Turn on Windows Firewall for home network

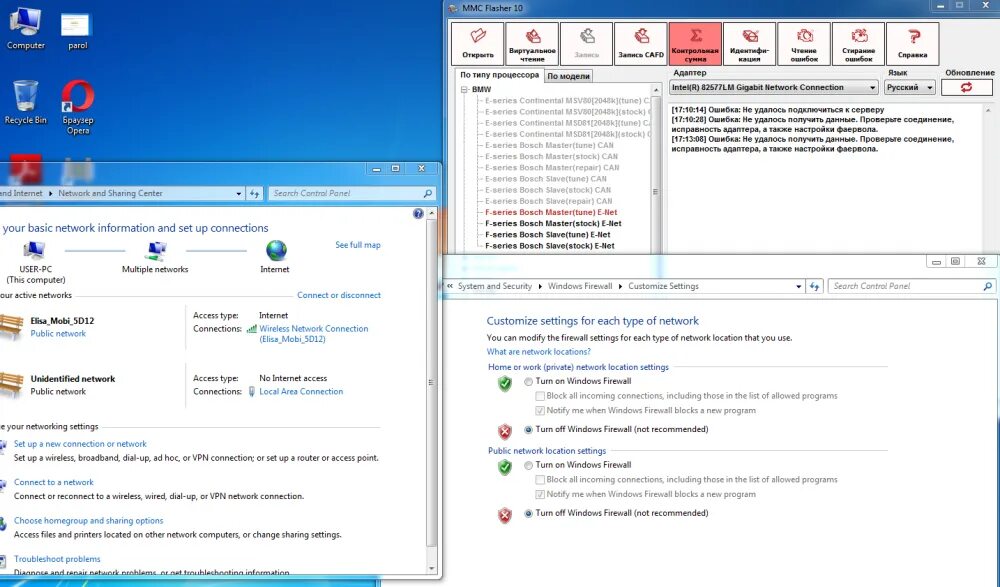pos(528,382)
